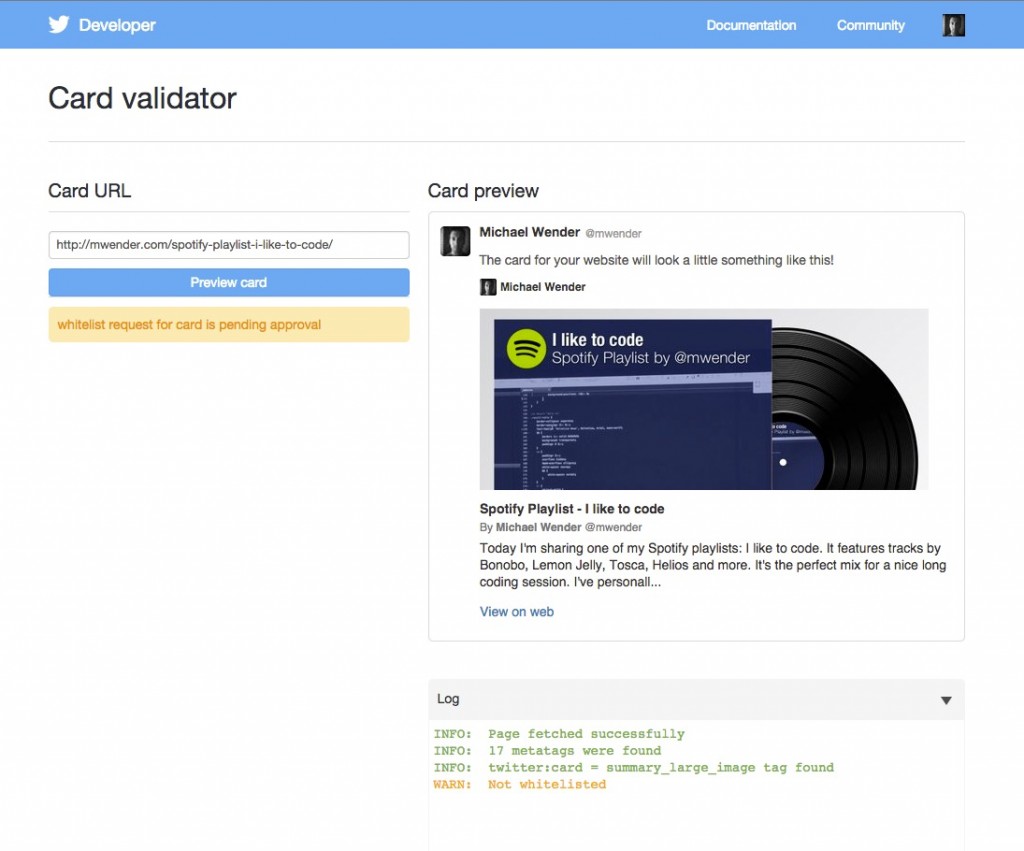Click the Card validator heading
This screenshot has width=1024, height=851.
click(142, 99)
